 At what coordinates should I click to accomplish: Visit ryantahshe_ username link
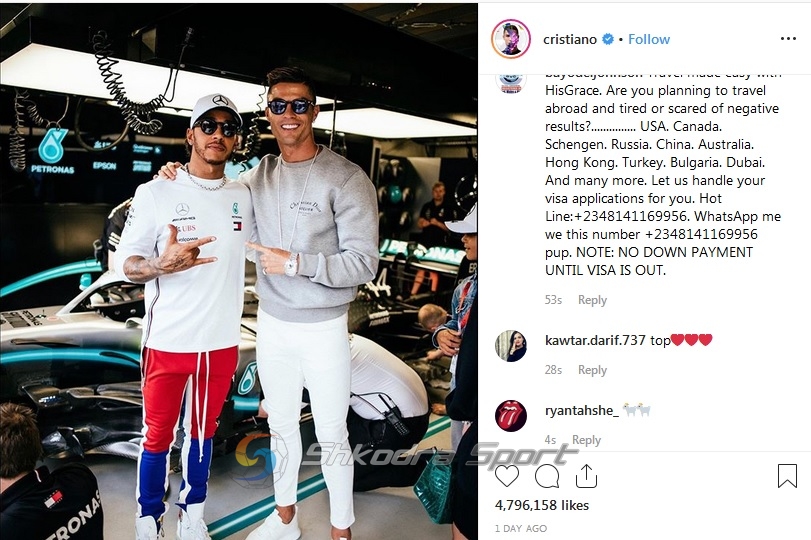click(x=582, y=411)
